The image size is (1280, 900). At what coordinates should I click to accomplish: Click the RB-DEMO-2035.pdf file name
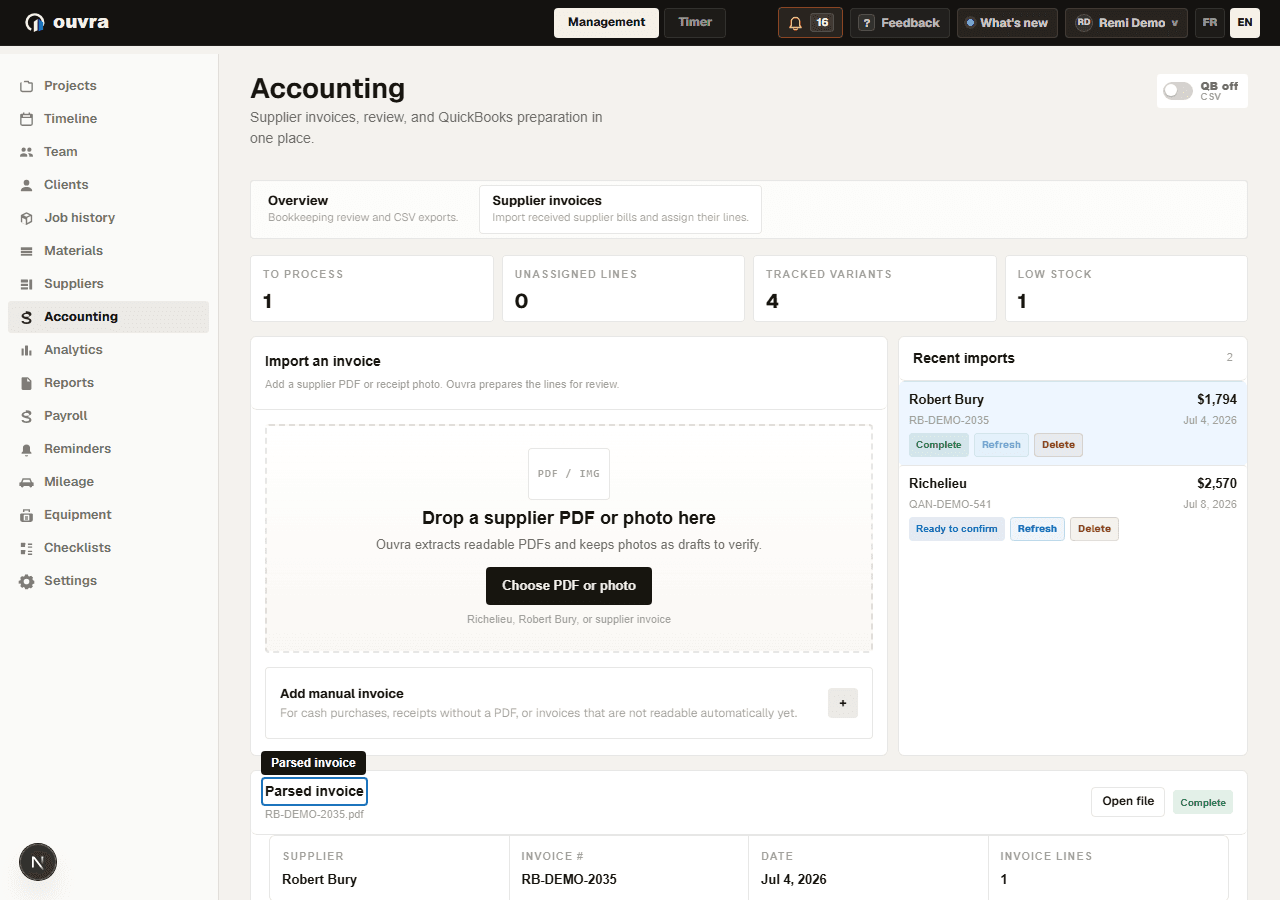point(314,814)
